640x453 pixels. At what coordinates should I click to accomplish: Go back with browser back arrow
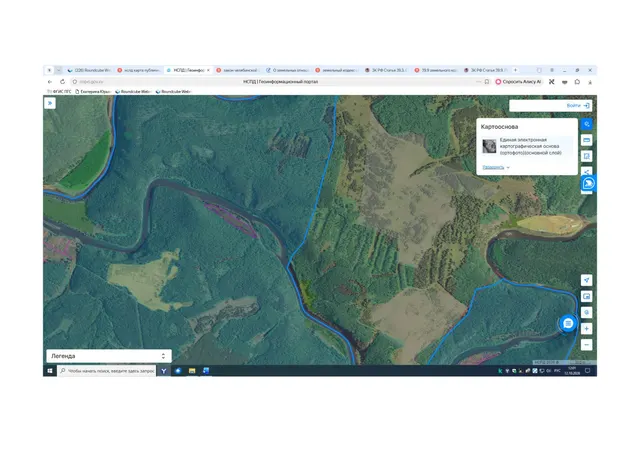click(x=50, y=82)
